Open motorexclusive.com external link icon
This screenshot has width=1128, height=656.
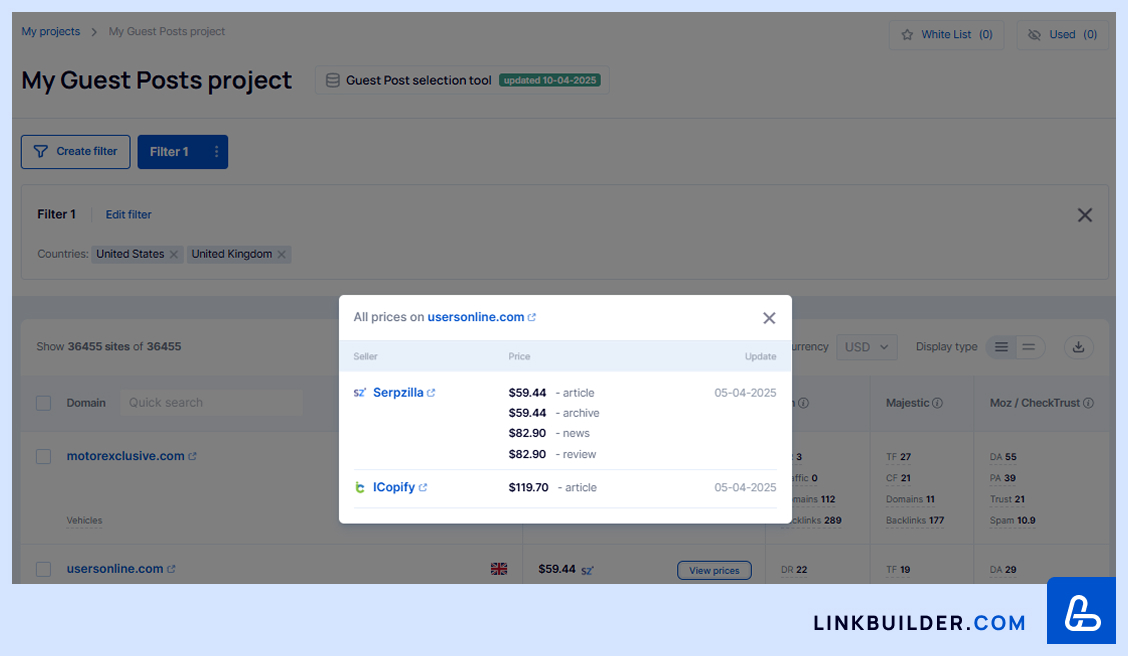(192, 456)
